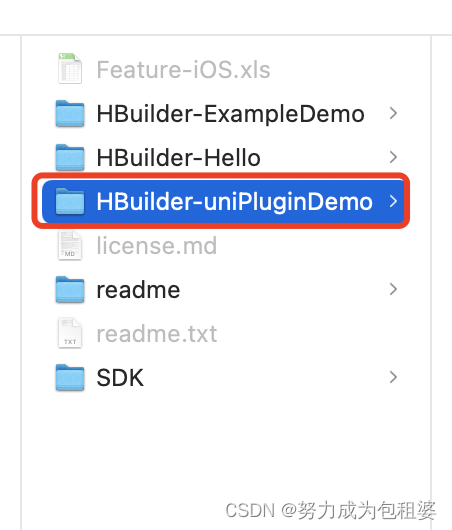452x530 pixels.
Task: Select the readme.txt file name
Action: [x=157, y=334]
